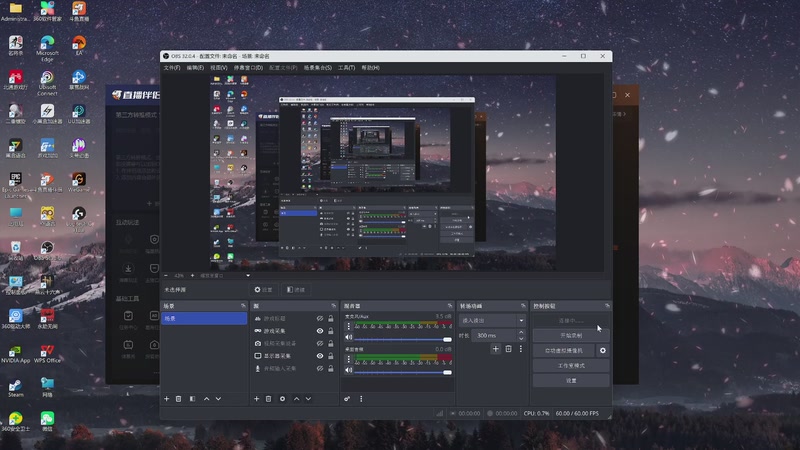Add a transition with the plus icon
Image resolution: width=800 pixels, height=450 pixels.
pos(495,348)
